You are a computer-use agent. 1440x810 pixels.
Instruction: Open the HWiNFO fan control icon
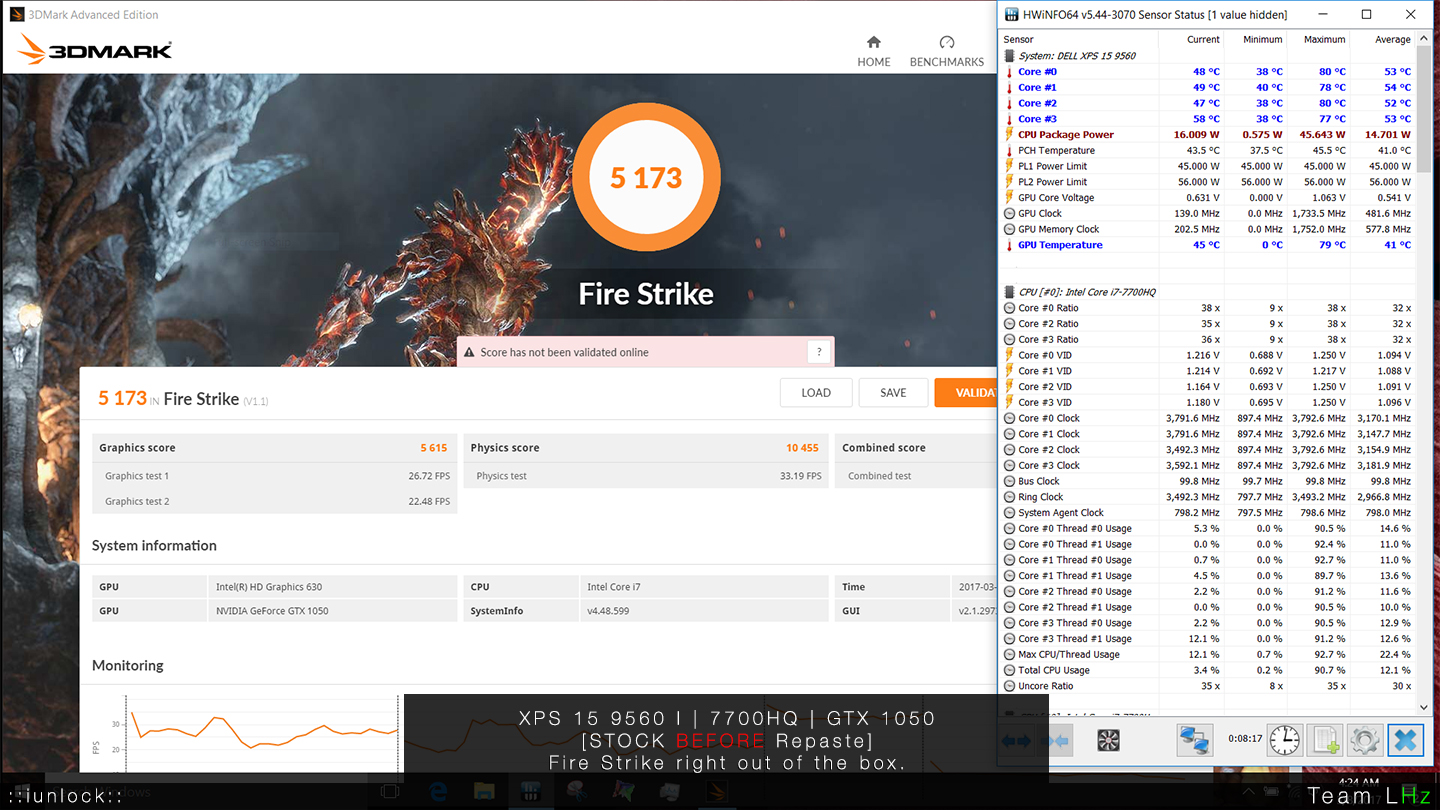point(1108,740)
